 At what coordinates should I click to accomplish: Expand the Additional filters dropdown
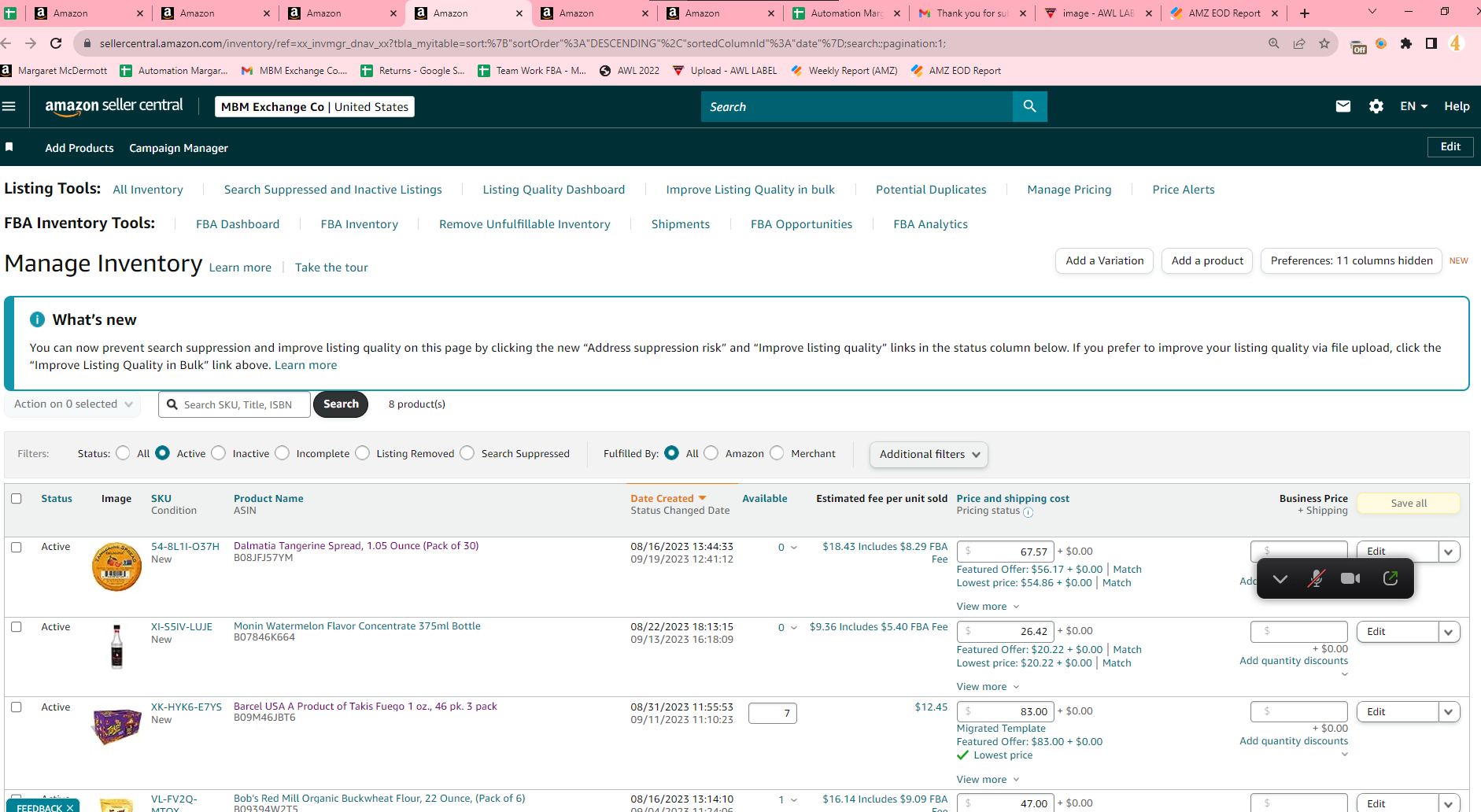tap(929, 455)
